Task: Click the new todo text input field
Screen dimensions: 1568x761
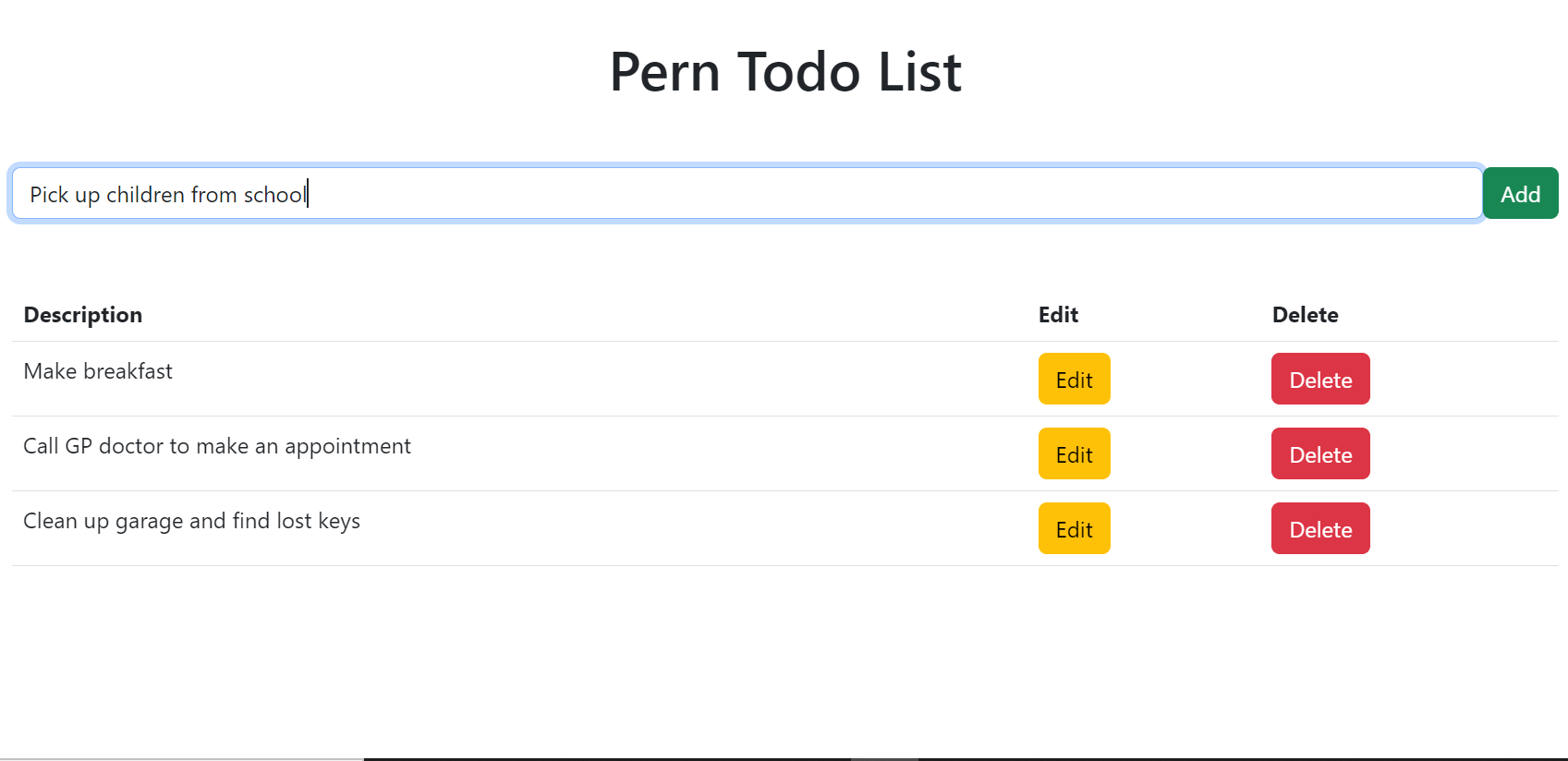Action: pos(832,194)
